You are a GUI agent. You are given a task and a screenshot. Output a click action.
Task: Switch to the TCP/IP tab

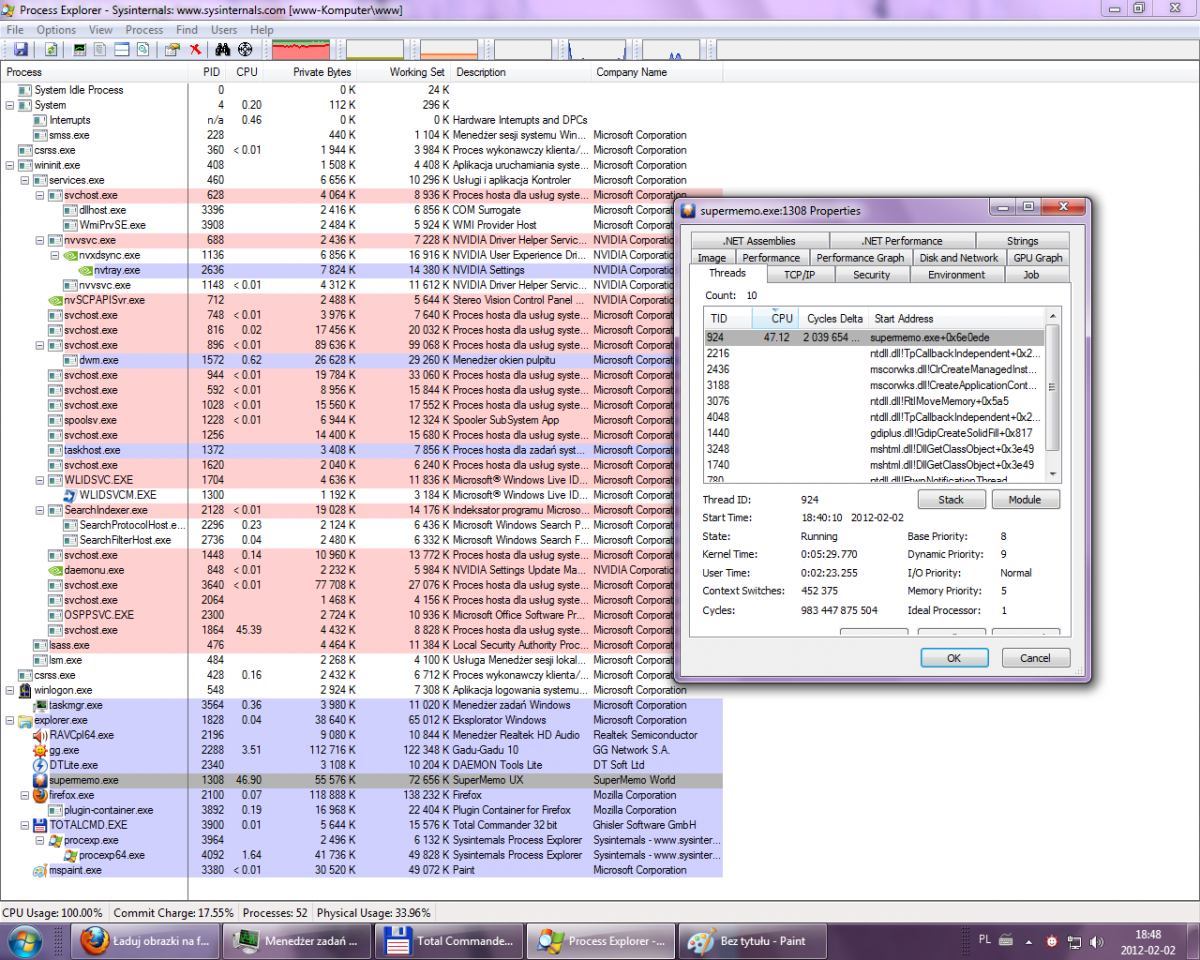coord(799,275)
